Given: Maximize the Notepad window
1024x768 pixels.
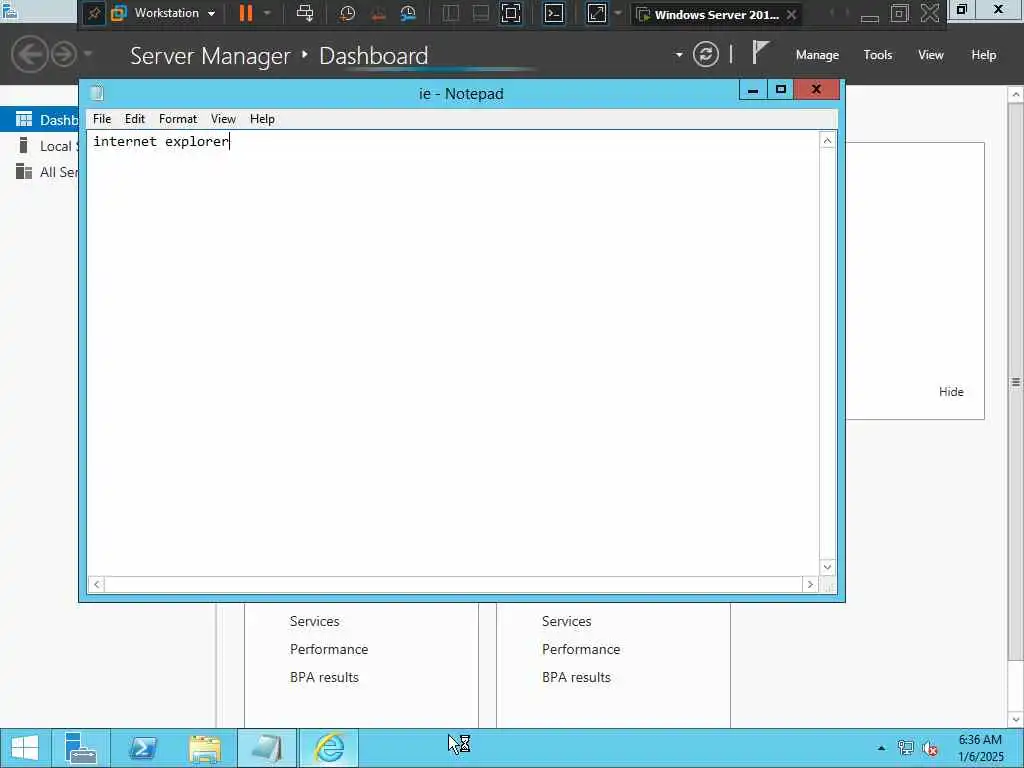Looking at the screenshot, I should point(780,89).
